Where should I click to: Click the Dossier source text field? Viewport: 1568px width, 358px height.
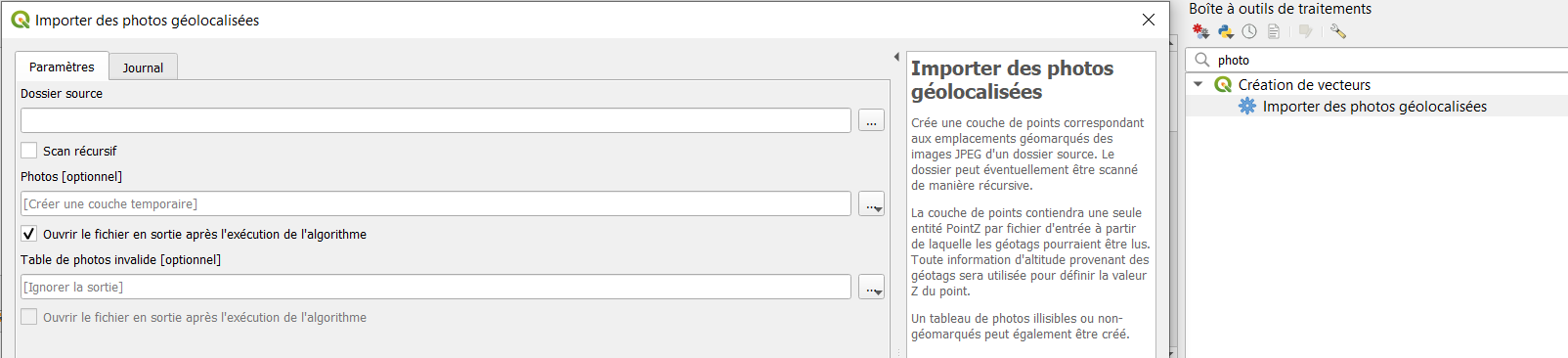[x=436, y=120]
